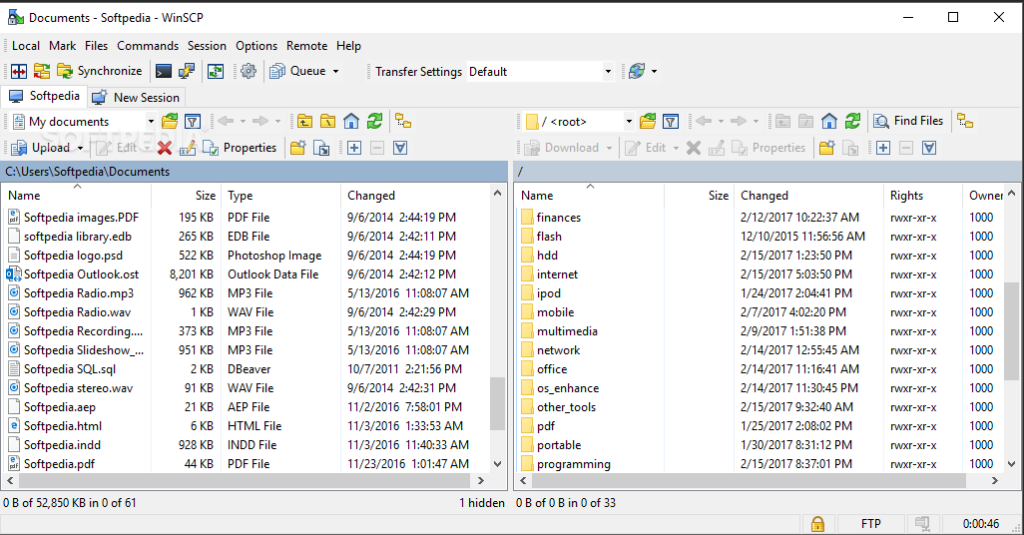Select the file Softpedia.html
The width and height of the screenshot is (1024, 535).
click(x=63, y=426)
